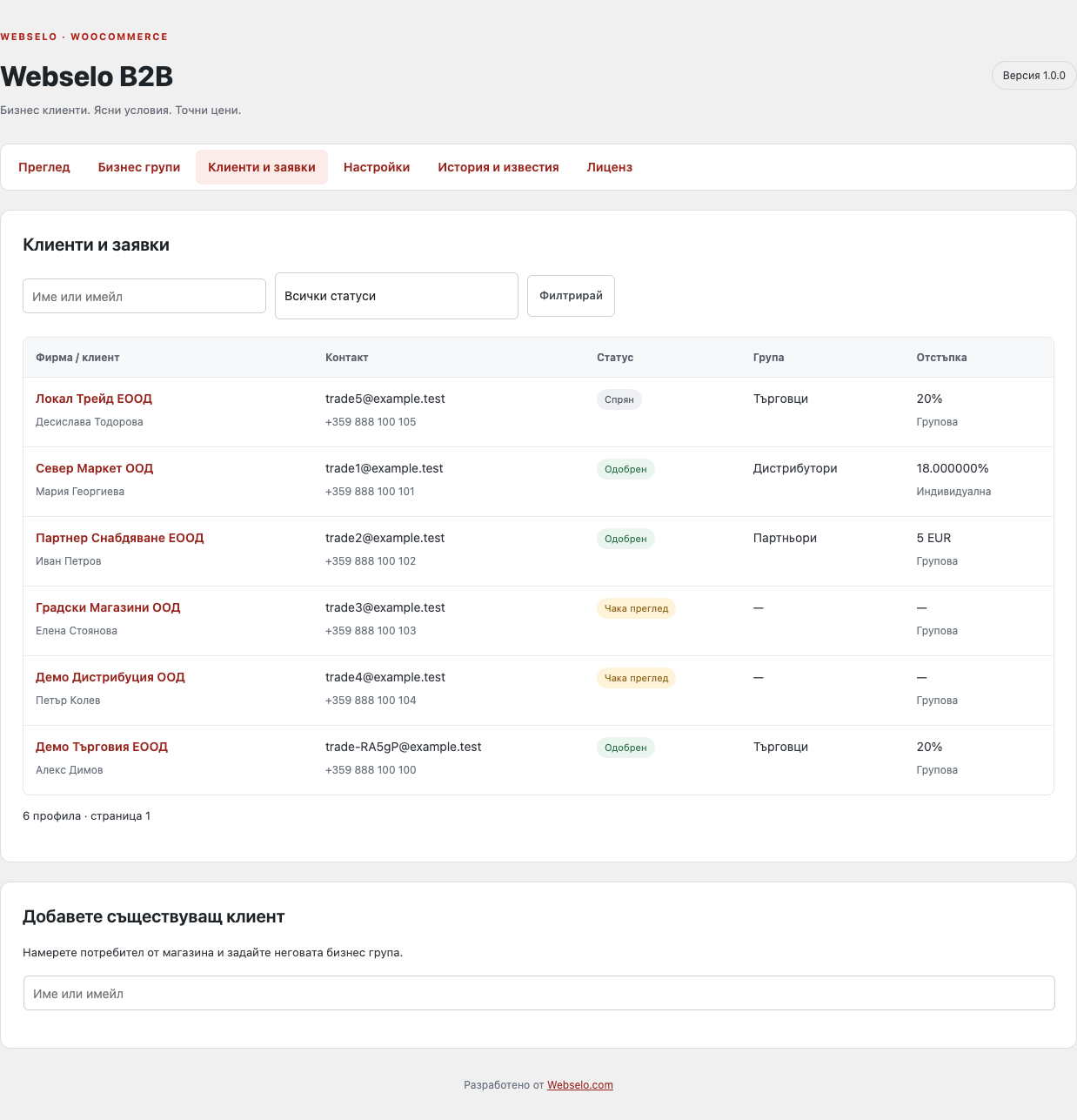This screenshot has height=1120, width=1077.
Task: Click email trade2@example.test
Action: point(385,538)
